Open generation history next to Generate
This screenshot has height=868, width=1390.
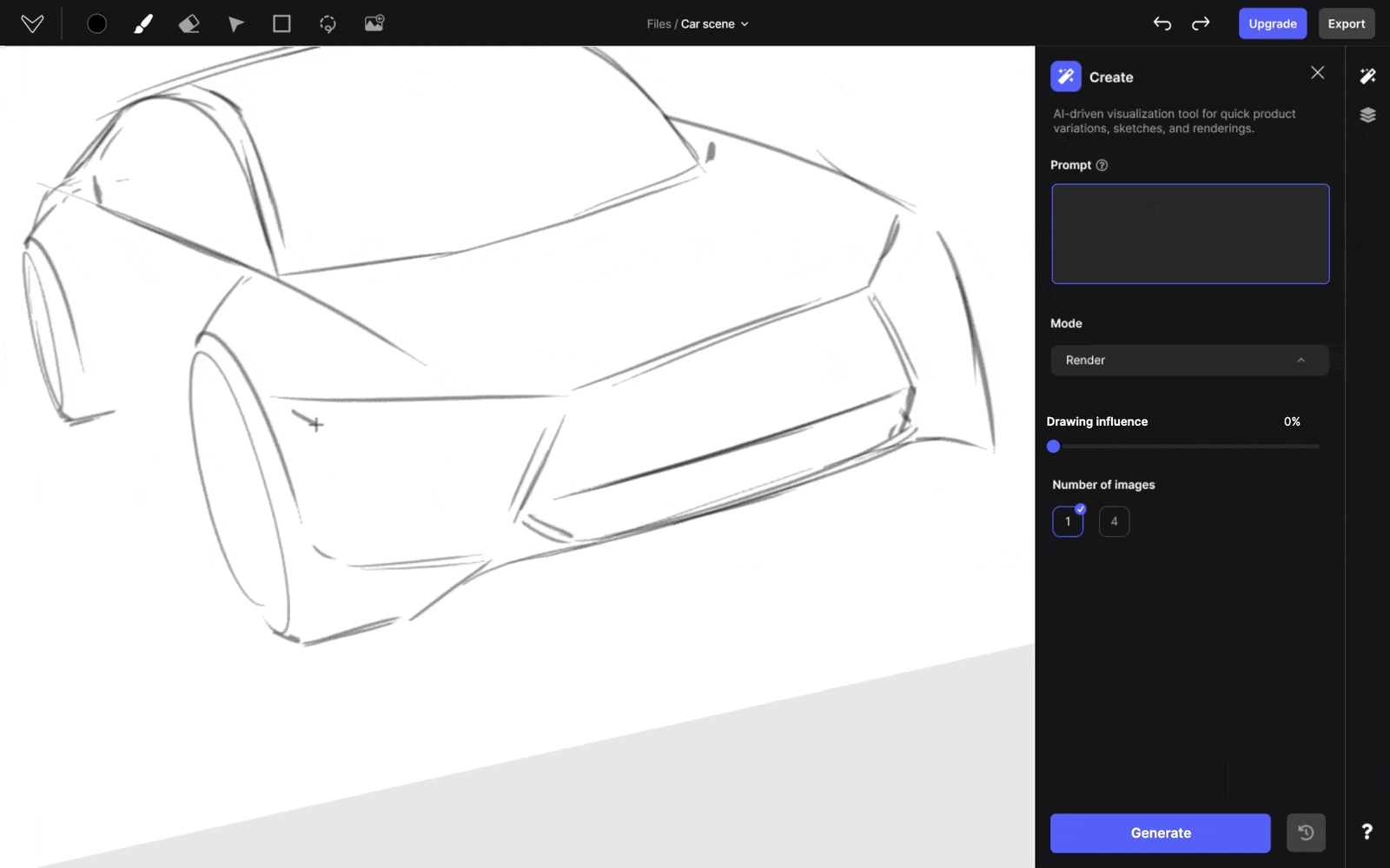tap(1306, 832)
